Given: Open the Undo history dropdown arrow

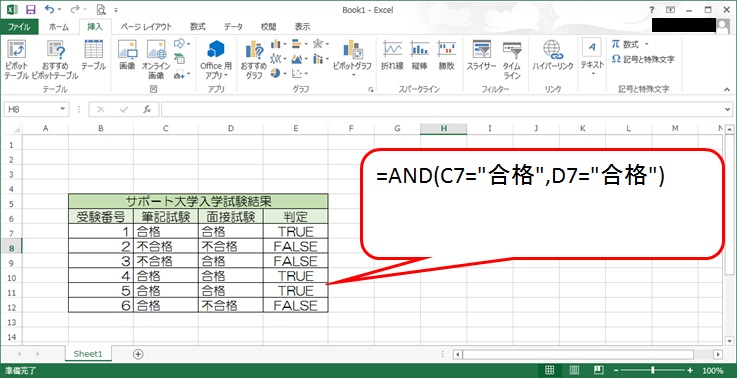Looking at the screenshot, I should point(60,9).
